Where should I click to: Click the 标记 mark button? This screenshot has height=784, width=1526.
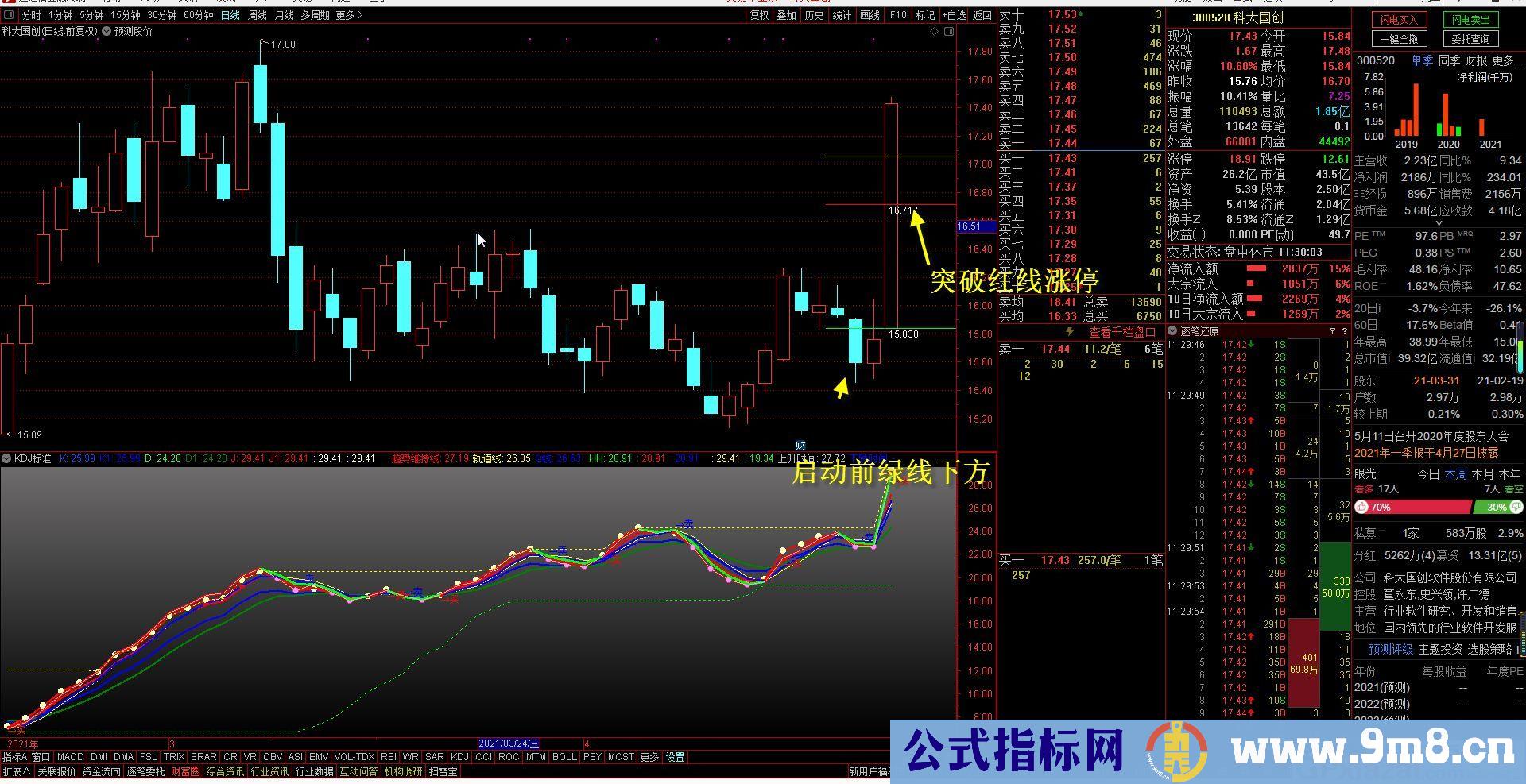pyautogui.click(x=925, y=15)
